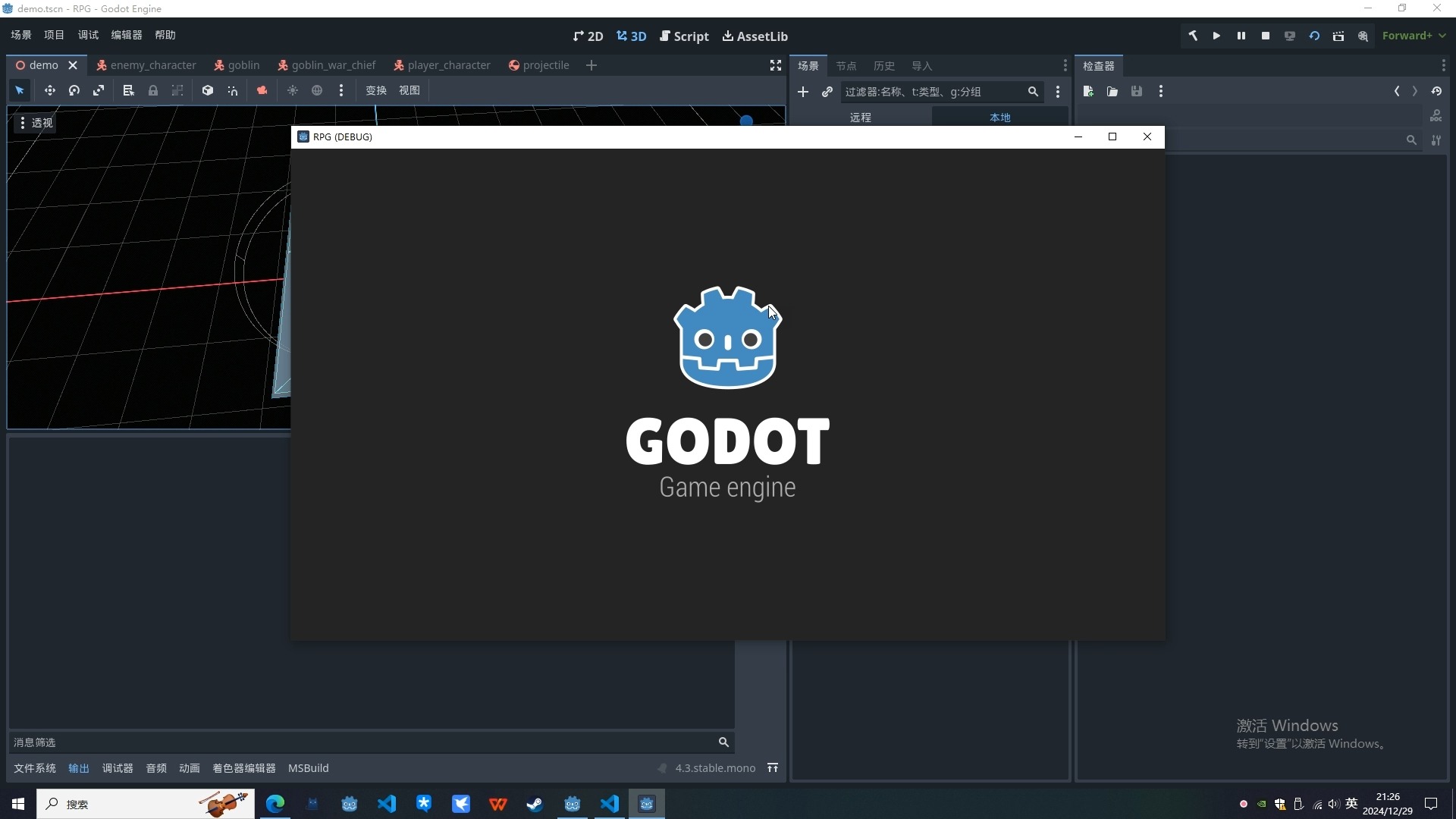The width and height of the screenshot is (1456, 819).
Task: Instantiate child scene with link icon
Action: coord(827,92)
